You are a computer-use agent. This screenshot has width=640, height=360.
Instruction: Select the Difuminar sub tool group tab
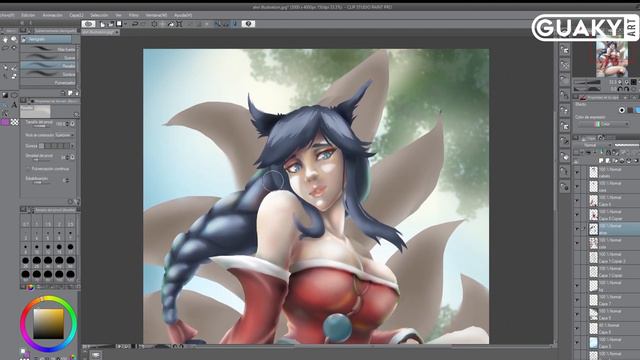(46, 39)
